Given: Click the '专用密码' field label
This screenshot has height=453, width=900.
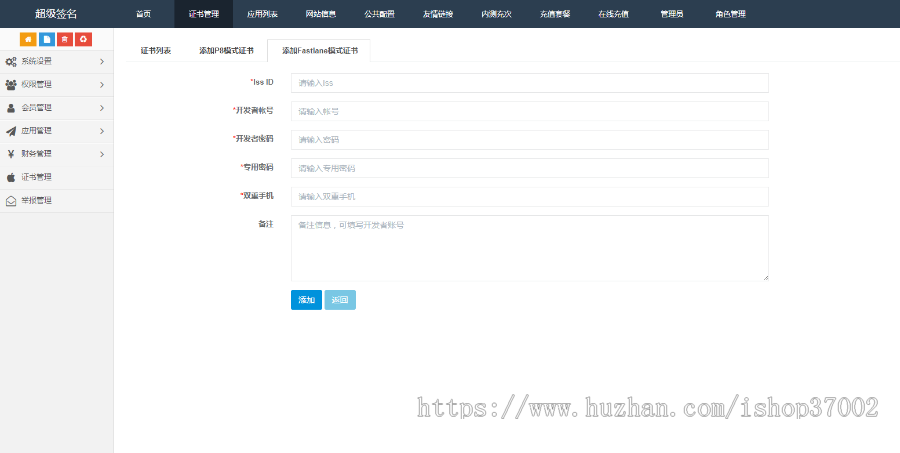Looking at the screenshot, I should point(257,167).
